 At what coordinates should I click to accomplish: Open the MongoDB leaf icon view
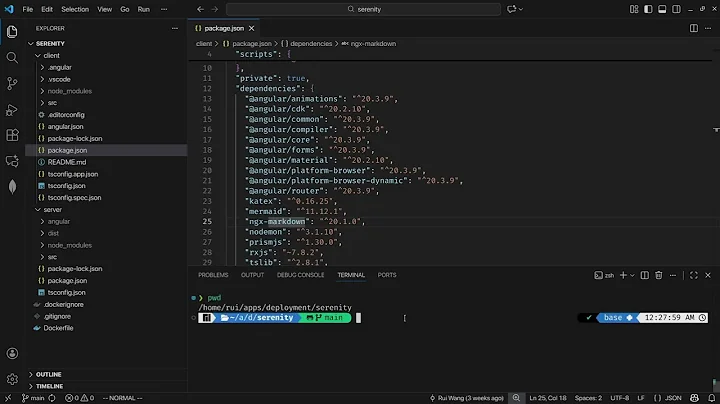(12, 186)
